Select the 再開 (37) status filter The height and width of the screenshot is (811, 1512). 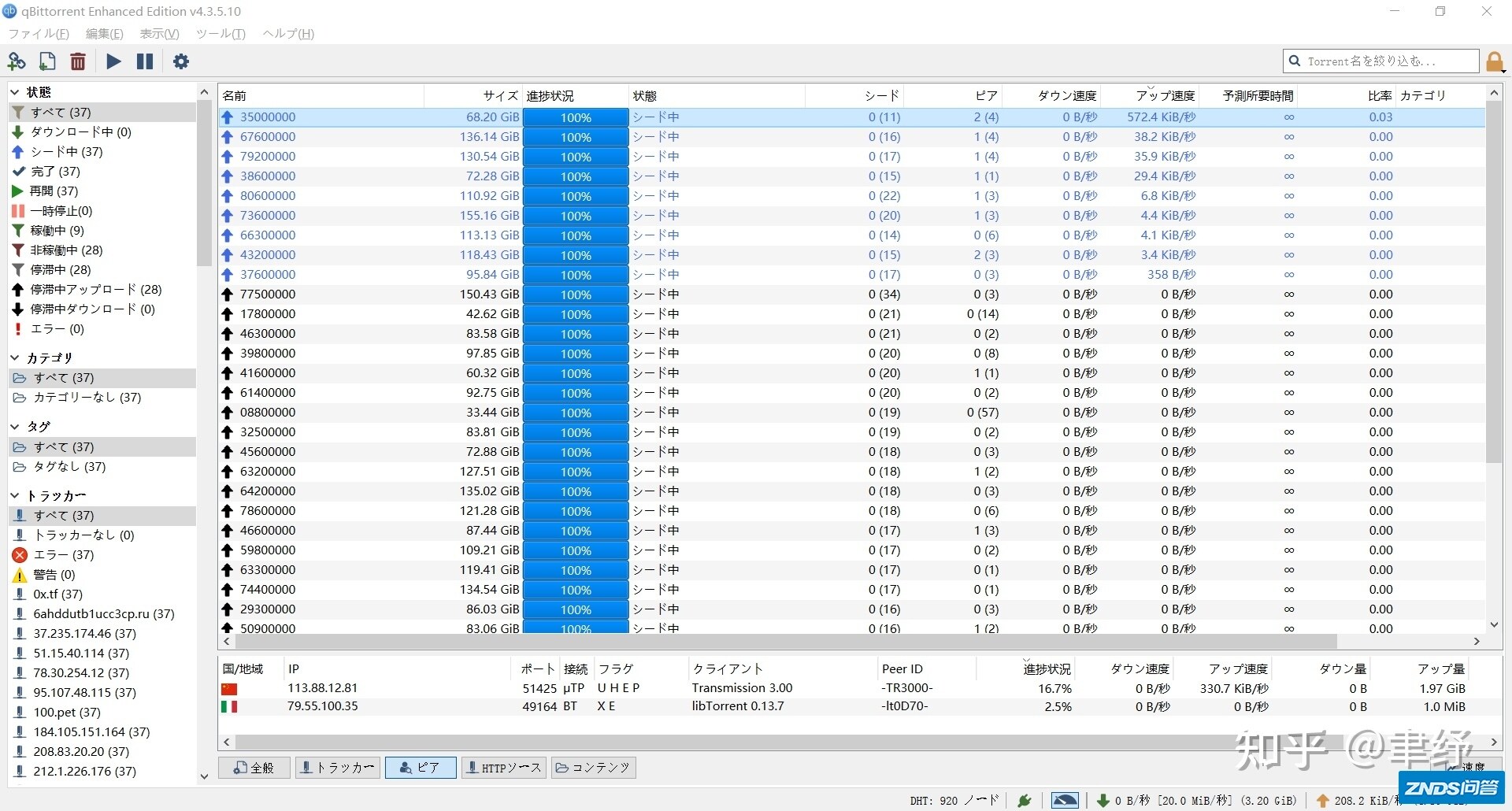(x=102, y=191)
